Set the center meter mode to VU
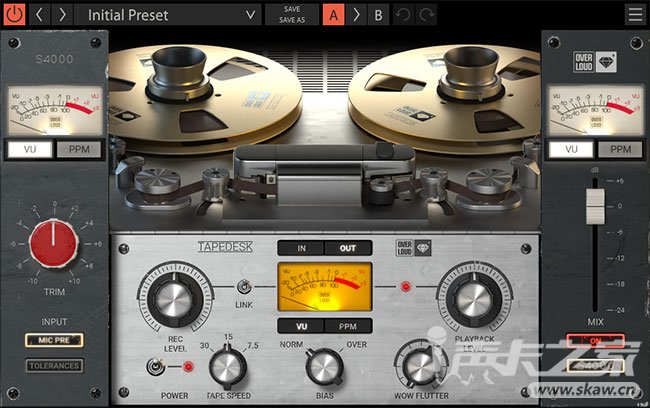The image size is (650, 408). [x=301, y=326]
